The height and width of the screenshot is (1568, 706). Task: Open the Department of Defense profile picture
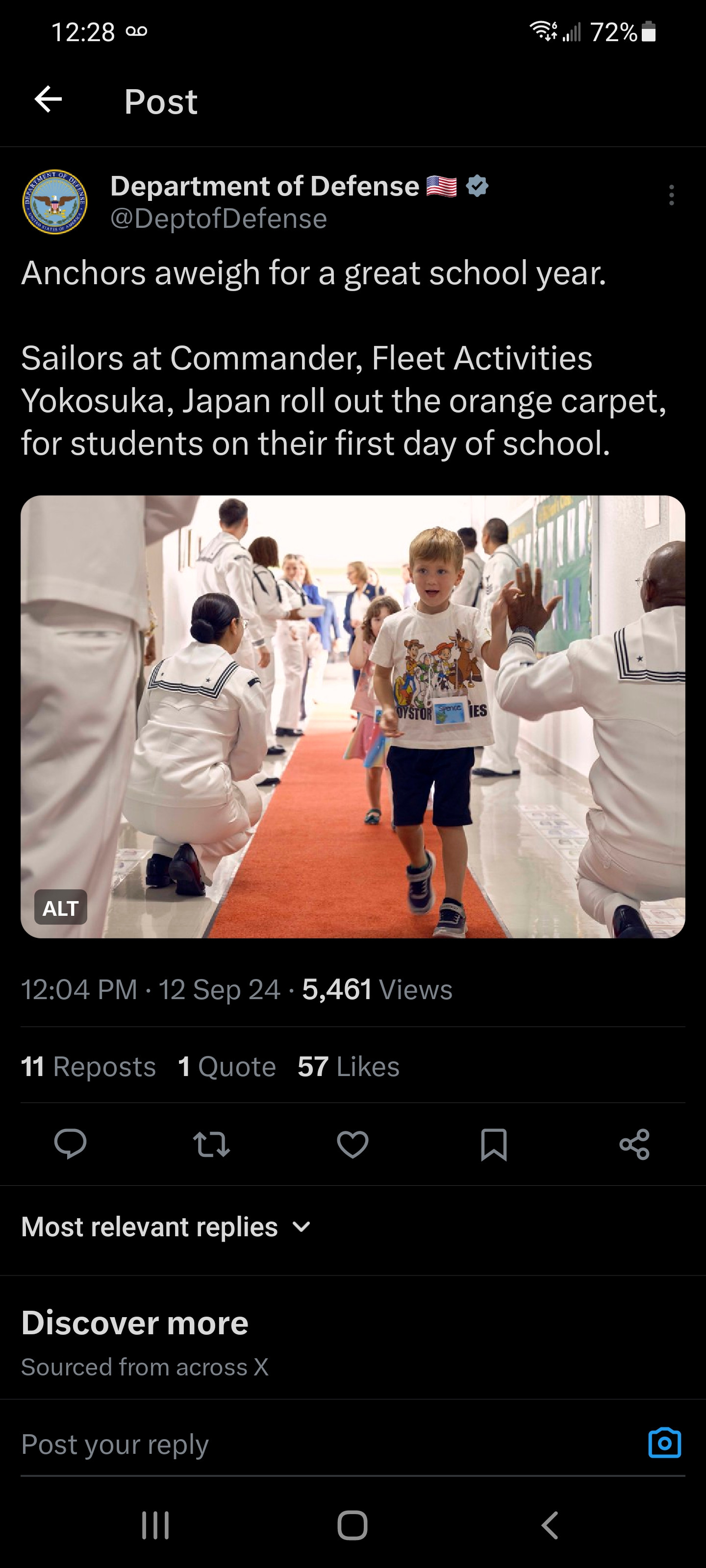pos(55,202)
